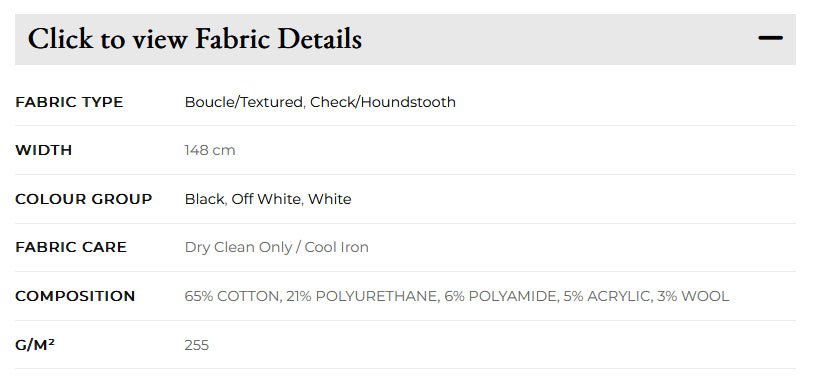
Task: Click the 6% POLYAMIDE composition text
Action: pyautogui.click(x=501, y=296)
